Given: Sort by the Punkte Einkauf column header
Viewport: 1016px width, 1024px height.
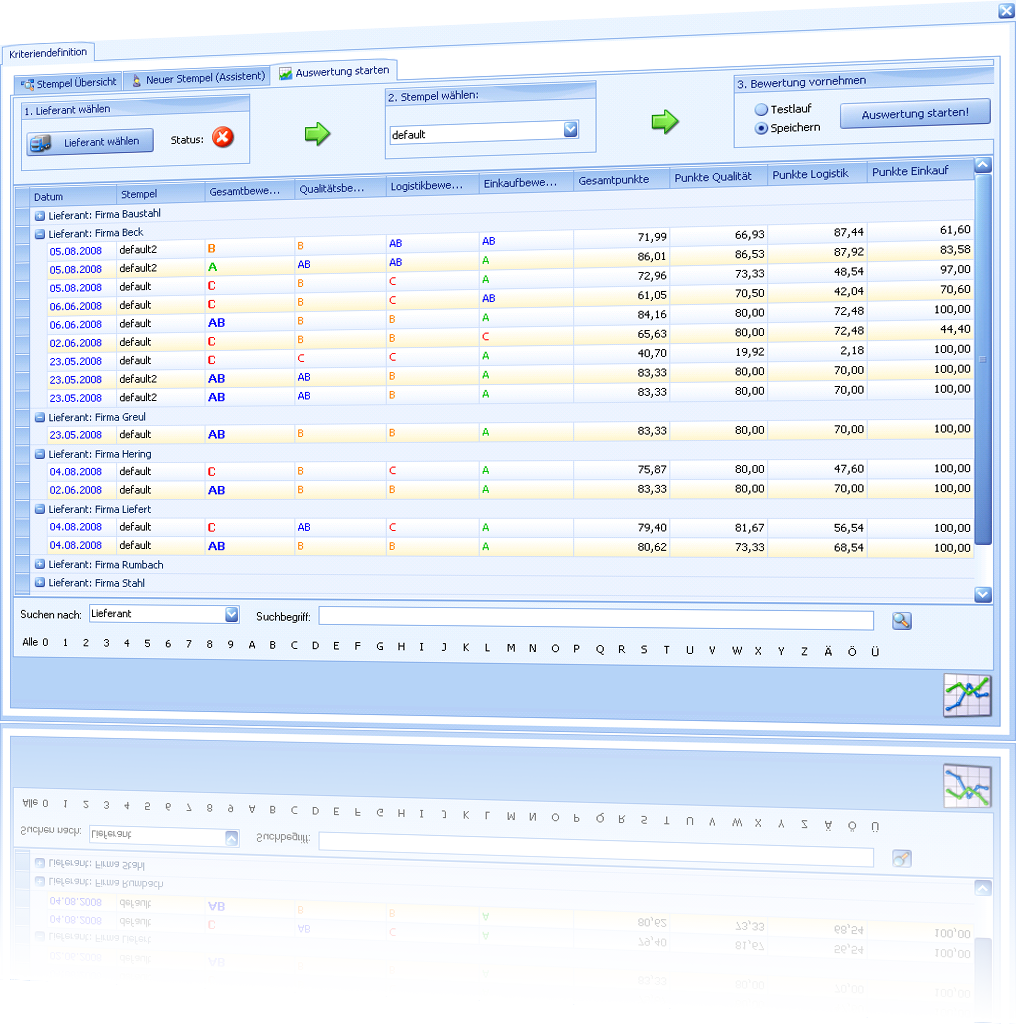Looking at the screenshot, I should (921, 170).
